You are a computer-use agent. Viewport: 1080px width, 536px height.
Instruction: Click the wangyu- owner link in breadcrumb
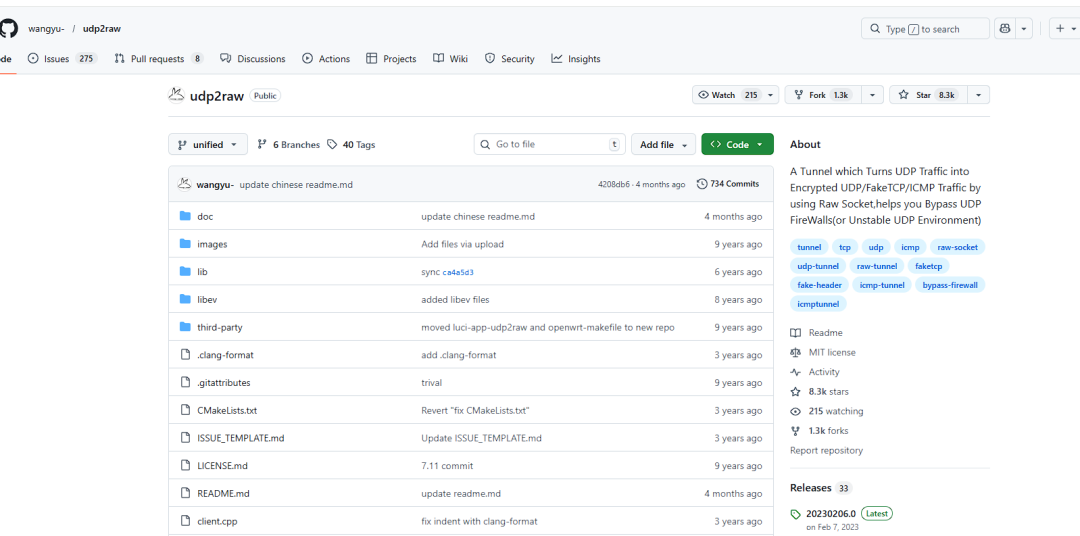[46, 29]
